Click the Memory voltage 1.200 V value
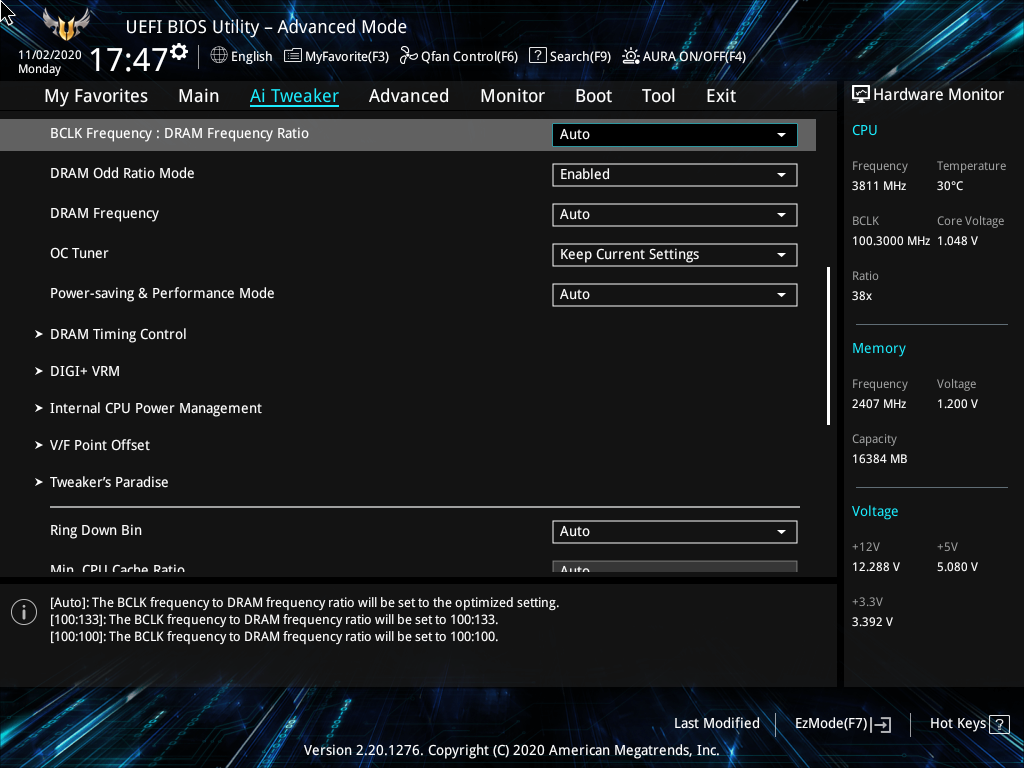 pos(957,404)
